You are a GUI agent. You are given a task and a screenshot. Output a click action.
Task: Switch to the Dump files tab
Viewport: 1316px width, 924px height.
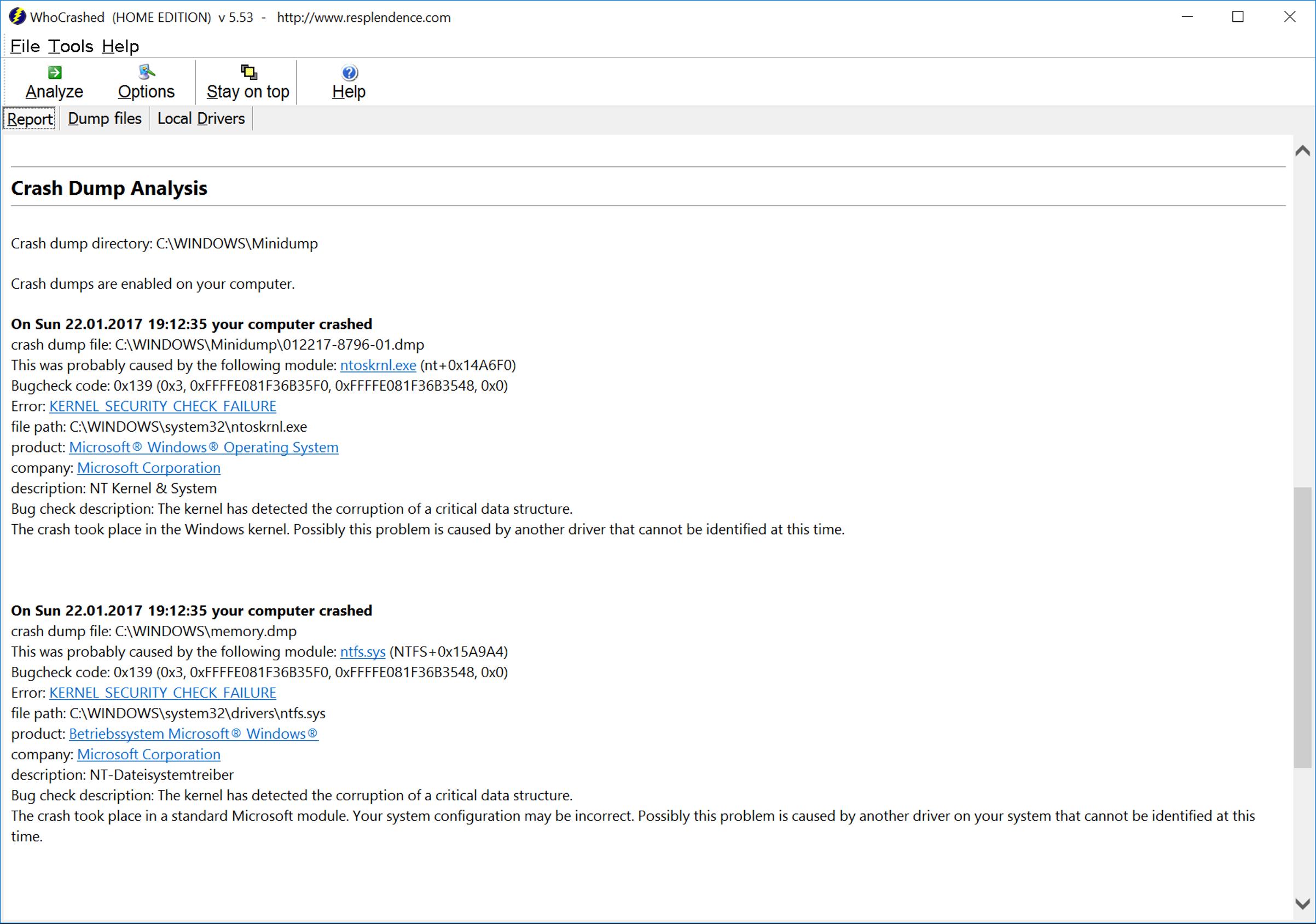click(x=105, y=119)
